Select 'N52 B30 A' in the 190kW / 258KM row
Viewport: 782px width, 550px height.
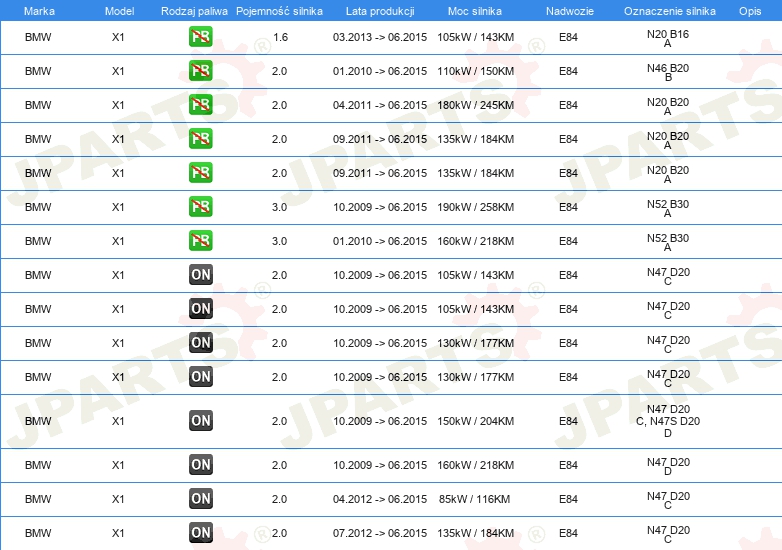coord(668,208)
